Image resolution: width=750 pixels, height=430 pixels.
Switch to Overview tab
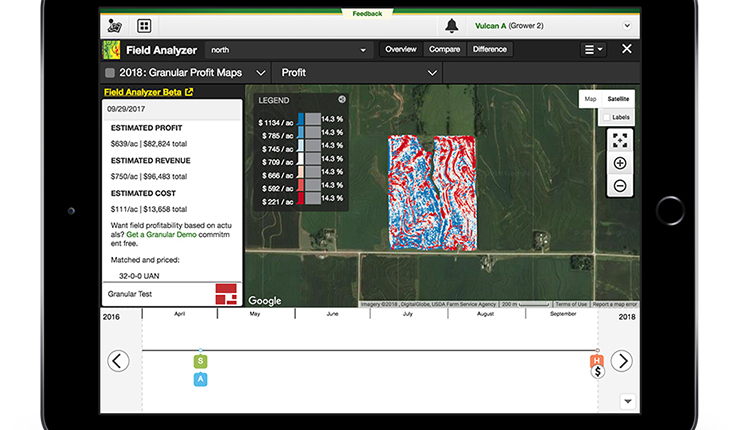(401, 49)
